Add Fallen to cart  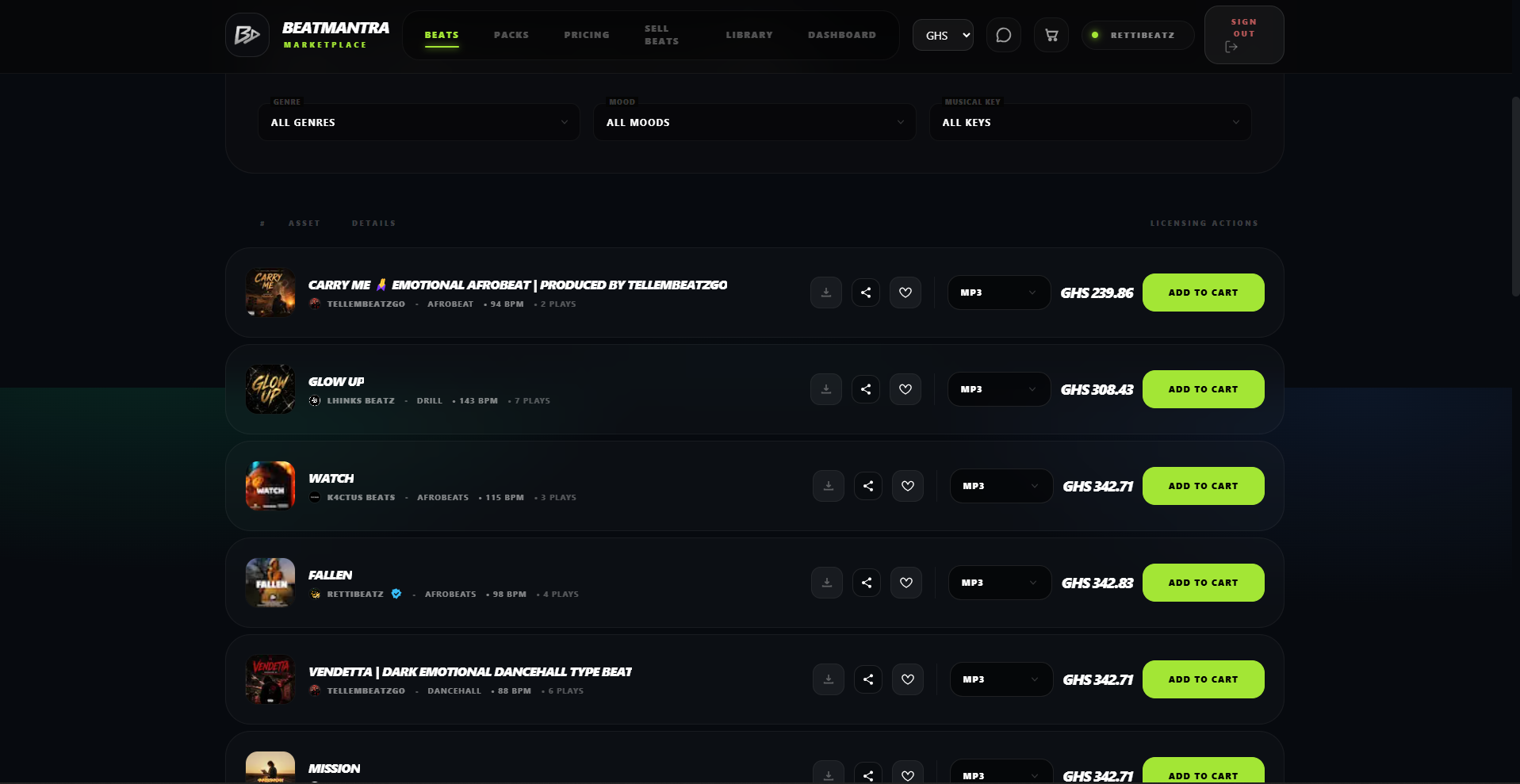pyautogui.click(x=1203, y=583)
